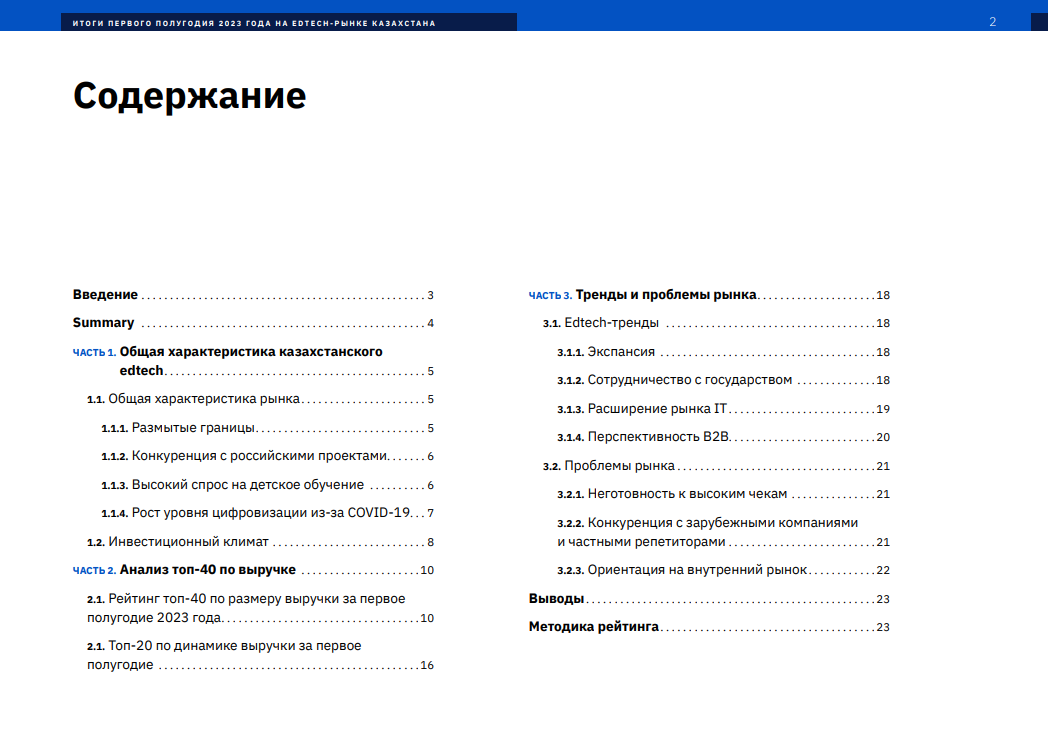Go to «Ориентация на внутренний рынок»
1048x738 pixels.
pyautogui.click(x=724, y=570)
